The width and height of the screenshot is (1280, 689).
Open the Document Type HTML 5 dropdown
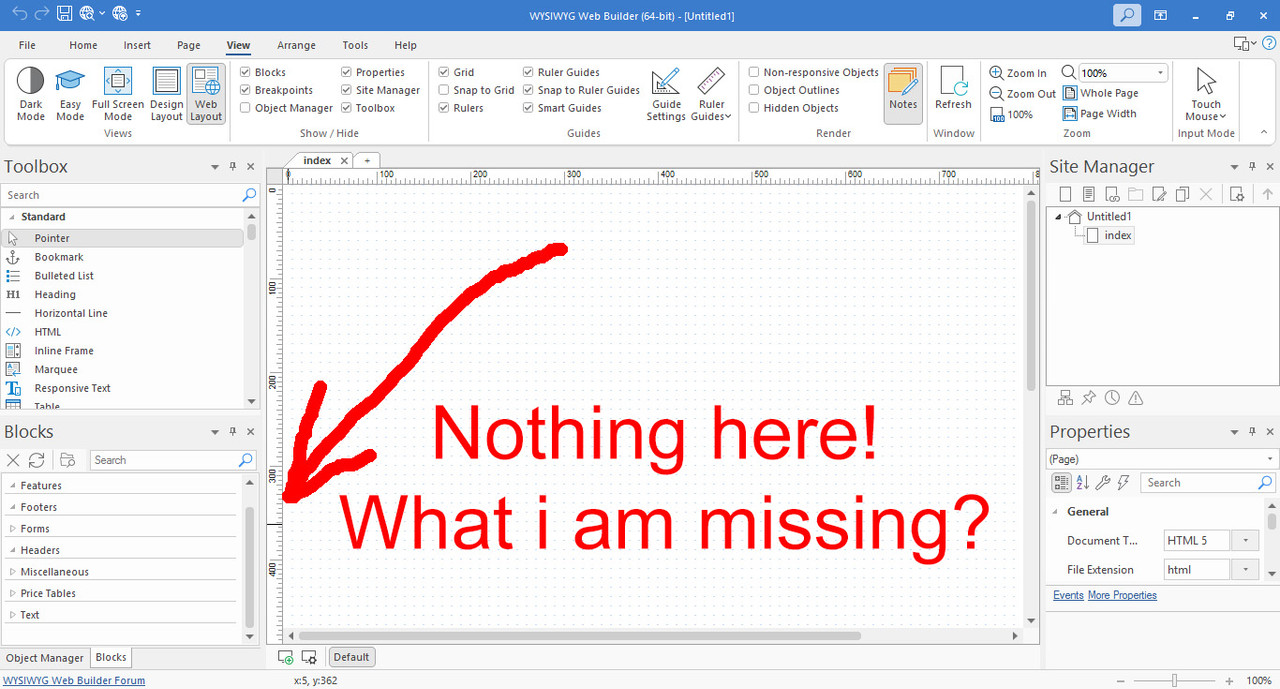pos(1245,540)
